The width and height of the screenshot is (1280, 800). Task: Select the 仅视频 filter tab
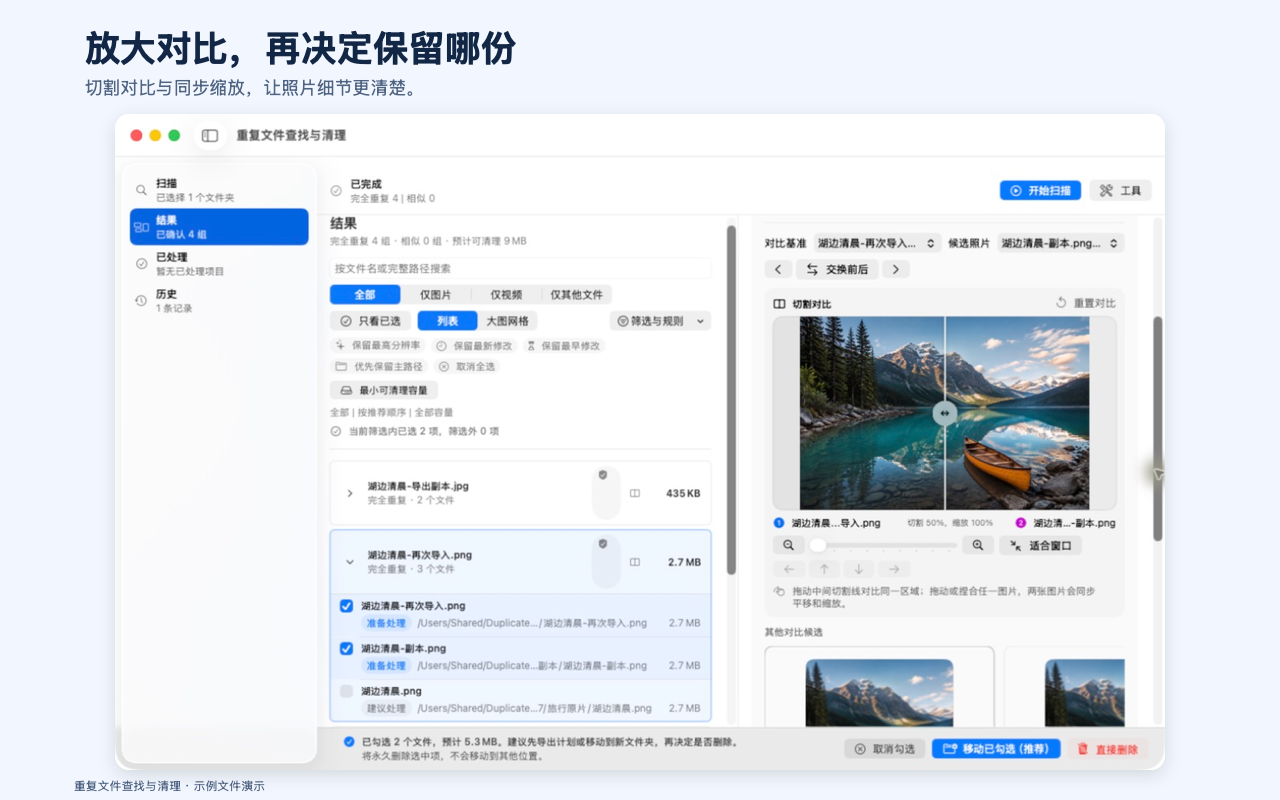coord(506,295)
